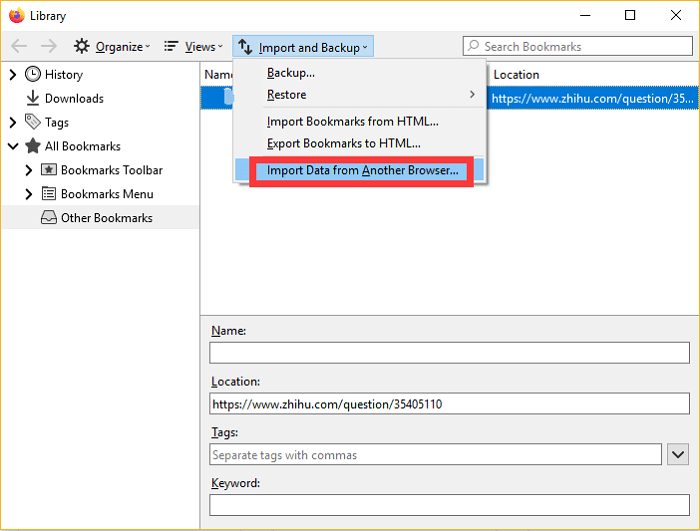Click the All Bookmarks star icon
Image resolution: width=700 pixels, height=531 pixels.
[33, 146]
